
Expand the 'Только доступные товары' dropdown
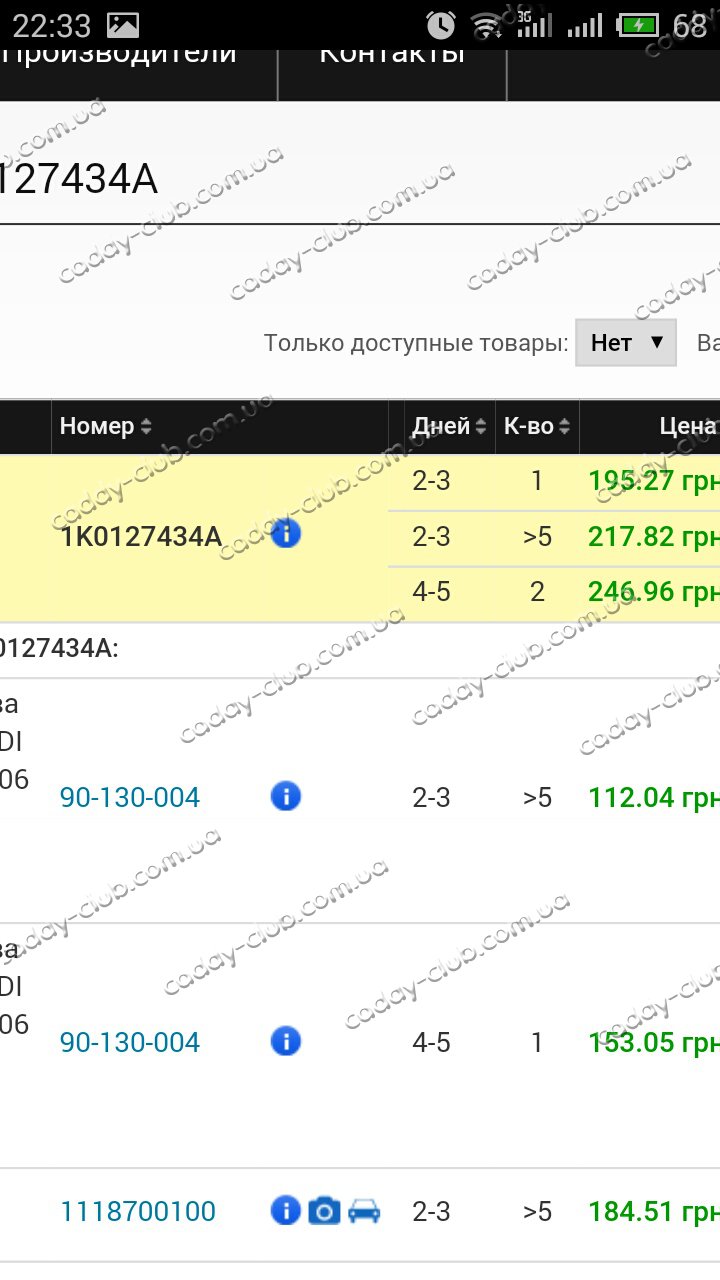626,343
